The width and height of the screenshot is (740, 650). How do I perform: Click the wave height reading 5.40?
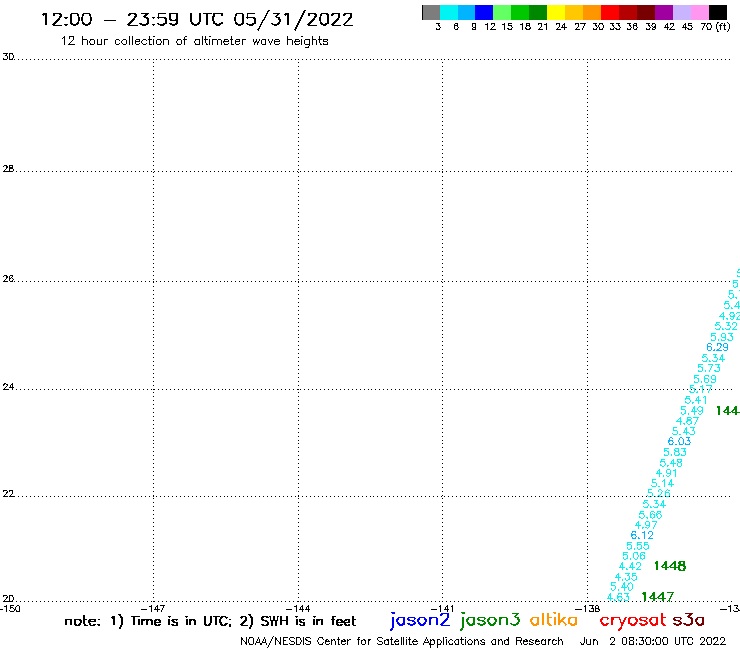(x=622, y=587)
